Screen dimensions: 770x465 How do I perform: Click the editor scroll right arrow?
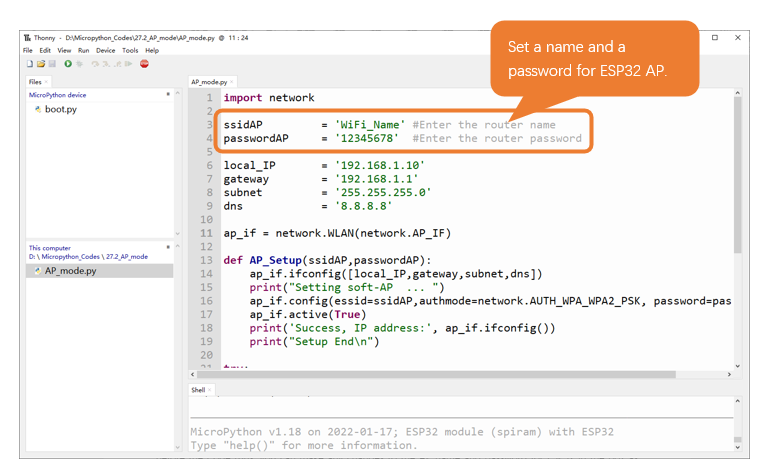[729, 374]
